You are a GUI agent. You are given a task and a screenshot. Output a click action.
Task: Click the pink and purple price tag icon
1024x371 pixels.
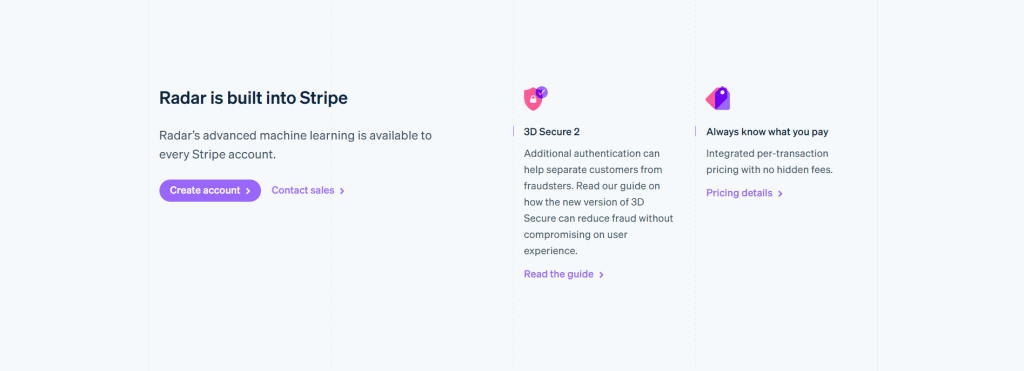tap(718, 99)
